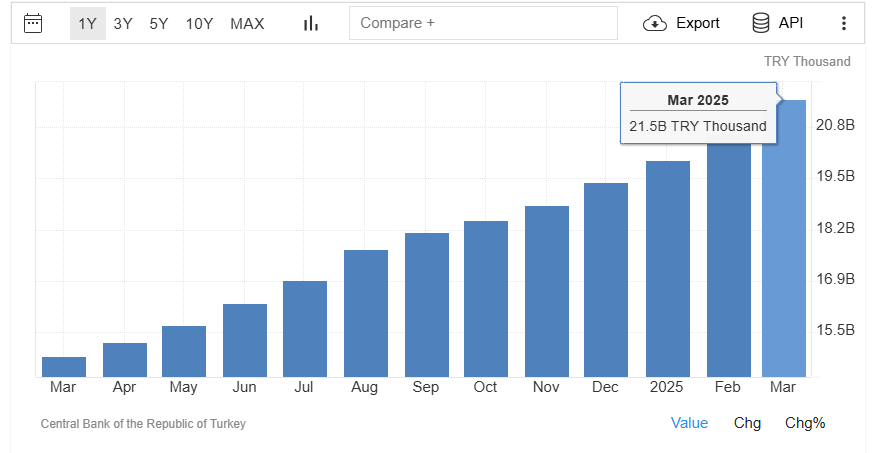Select the Value display mode
The height and width of the screenshot is (453, 877).
(x=689, y=423)
